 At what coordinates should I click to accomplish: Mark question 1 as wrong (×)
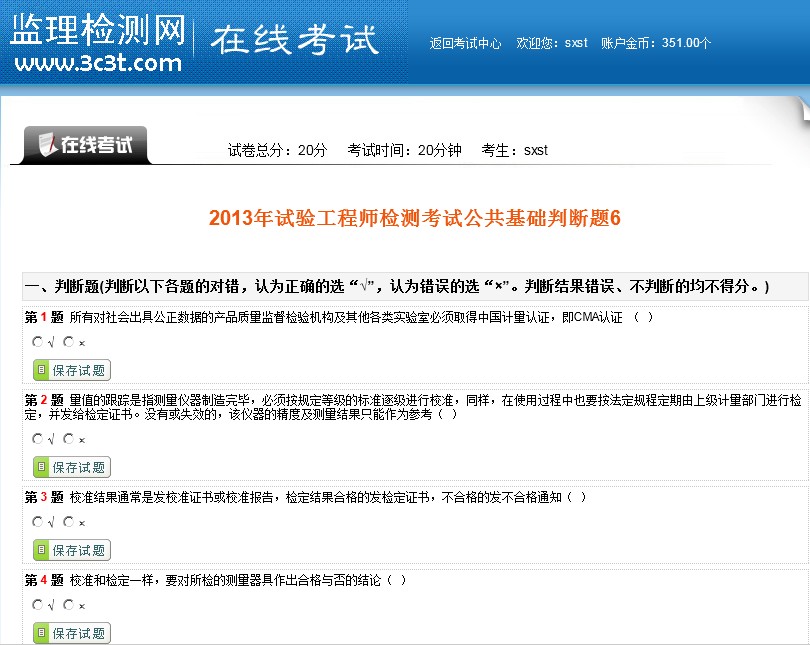click(68, 342)
